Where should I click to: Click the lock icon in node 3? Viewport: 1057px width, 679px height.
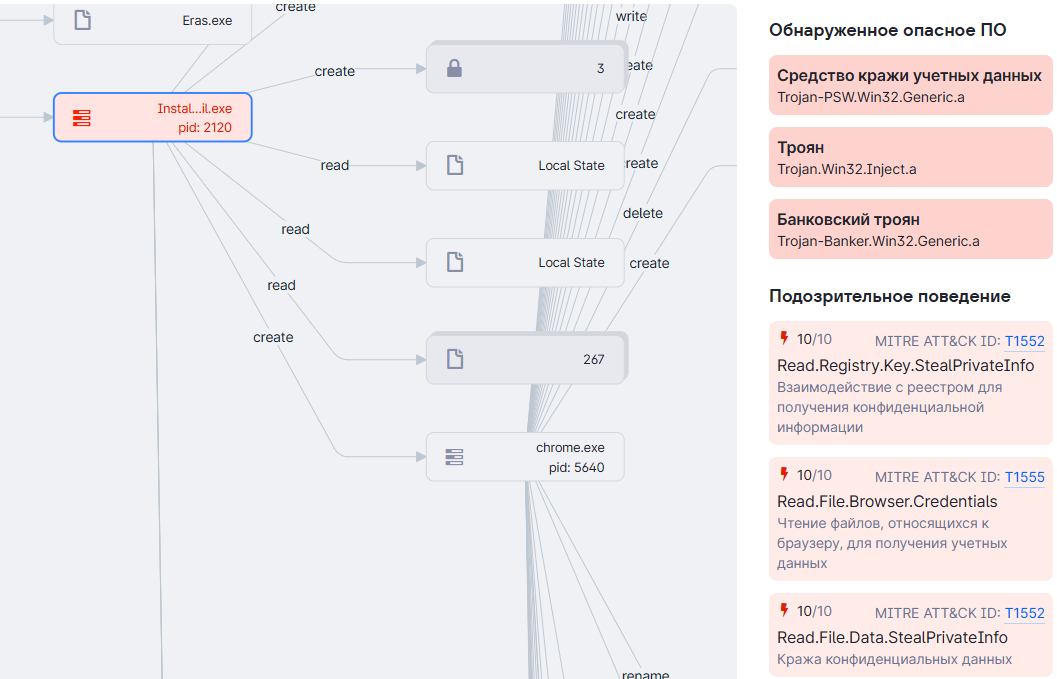point(454,69)
